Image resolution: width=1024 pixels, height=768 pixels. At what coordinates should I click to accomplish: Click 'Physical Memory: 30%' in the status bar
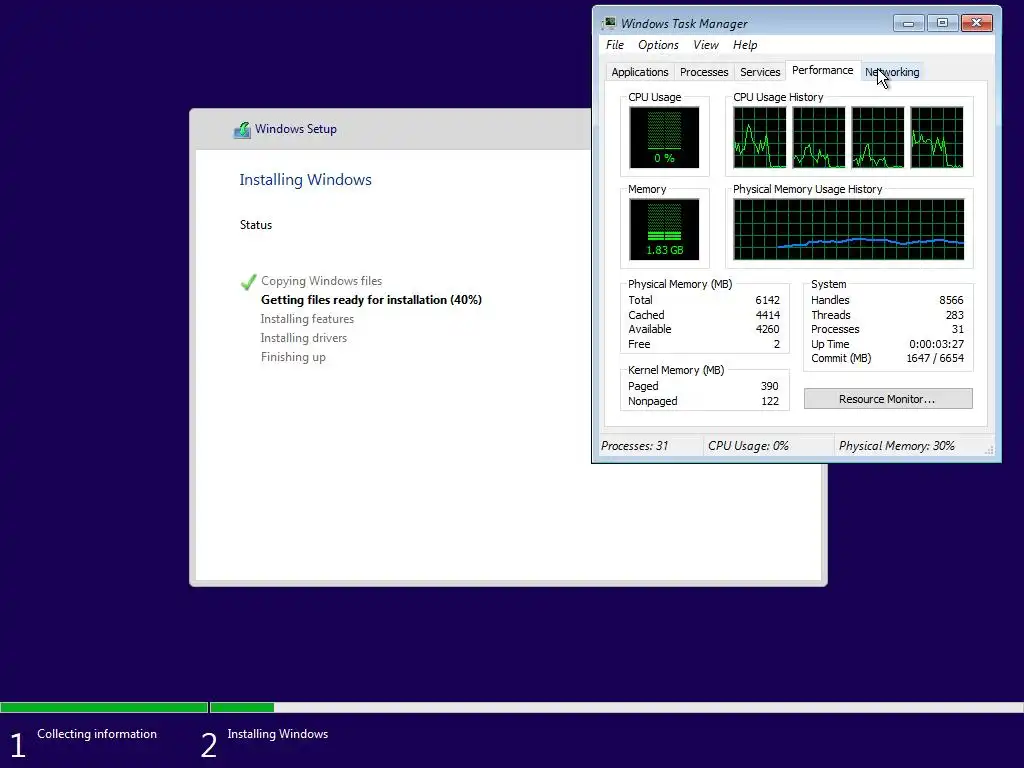tap(897, 446)
